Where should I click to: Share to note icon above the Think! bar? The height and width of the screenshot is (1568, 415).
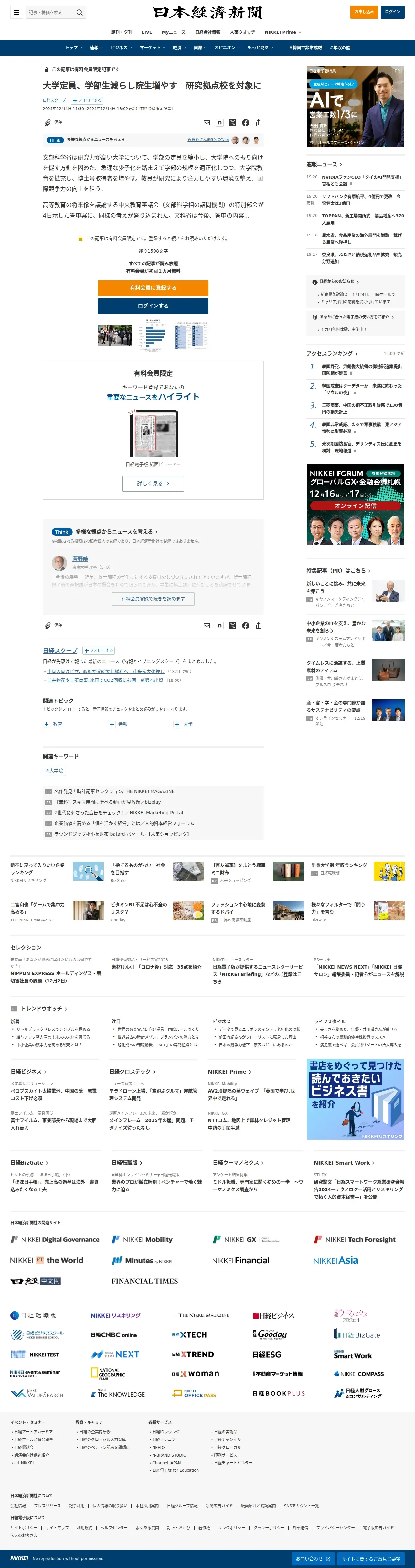[219, 123]
